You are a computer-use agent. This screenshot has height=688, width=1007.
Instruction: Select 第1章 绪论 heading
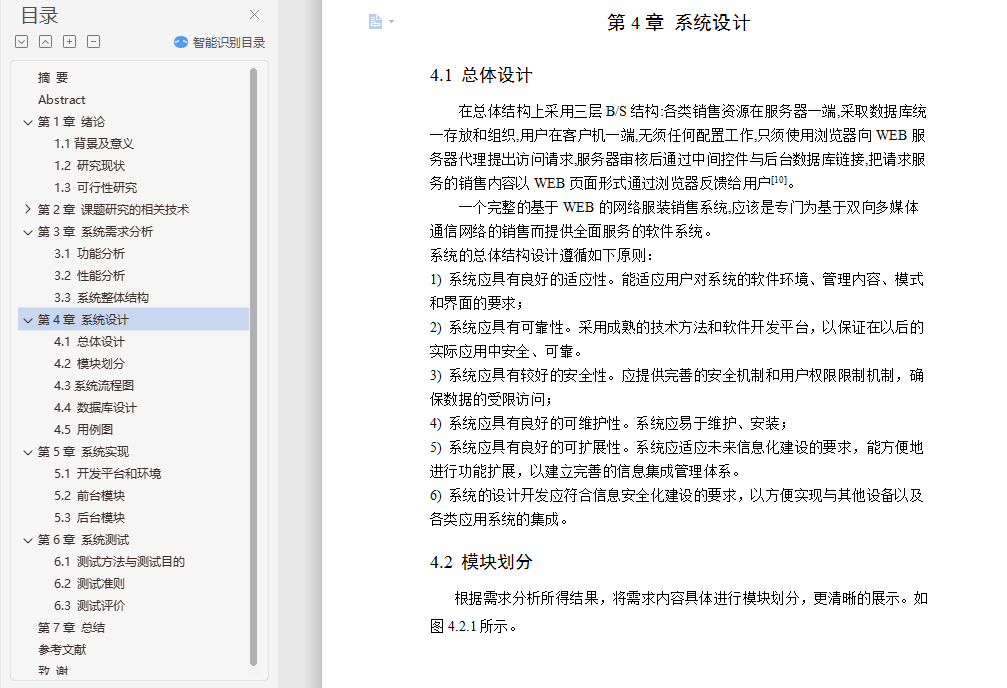(x=71, y=121)
